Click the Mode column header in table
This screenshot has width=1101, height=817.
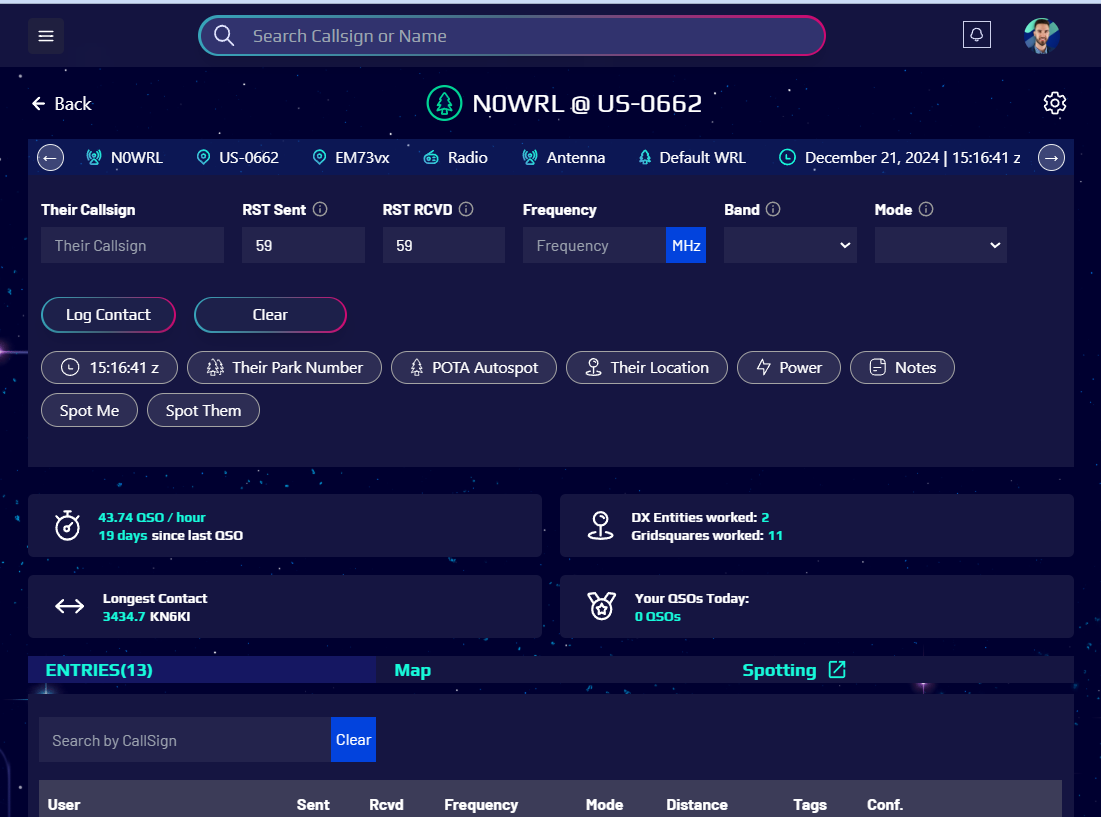tap(605, 804)
